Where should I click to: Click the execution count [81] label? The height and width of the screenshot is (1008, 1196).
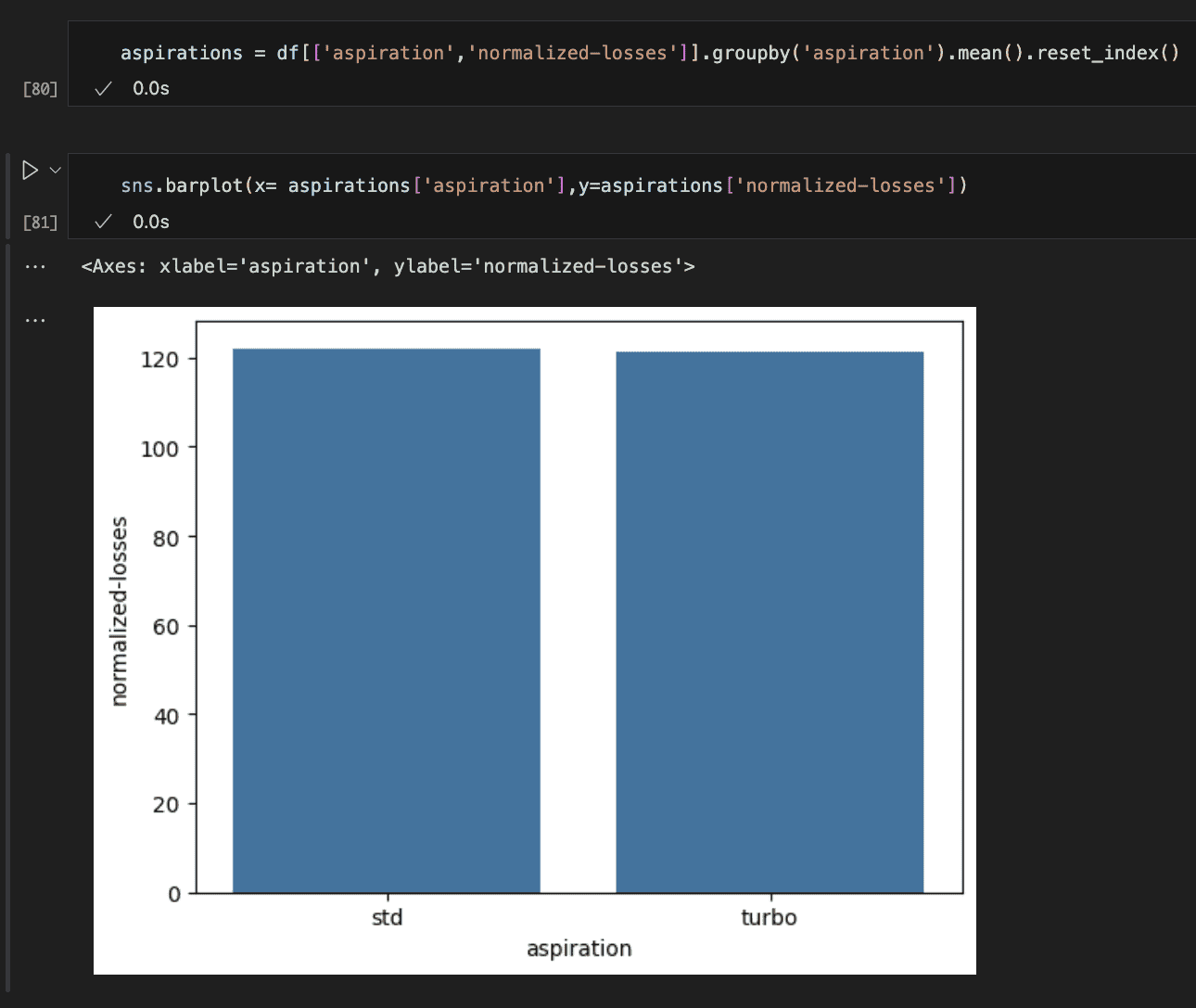[x=40, y=223]
